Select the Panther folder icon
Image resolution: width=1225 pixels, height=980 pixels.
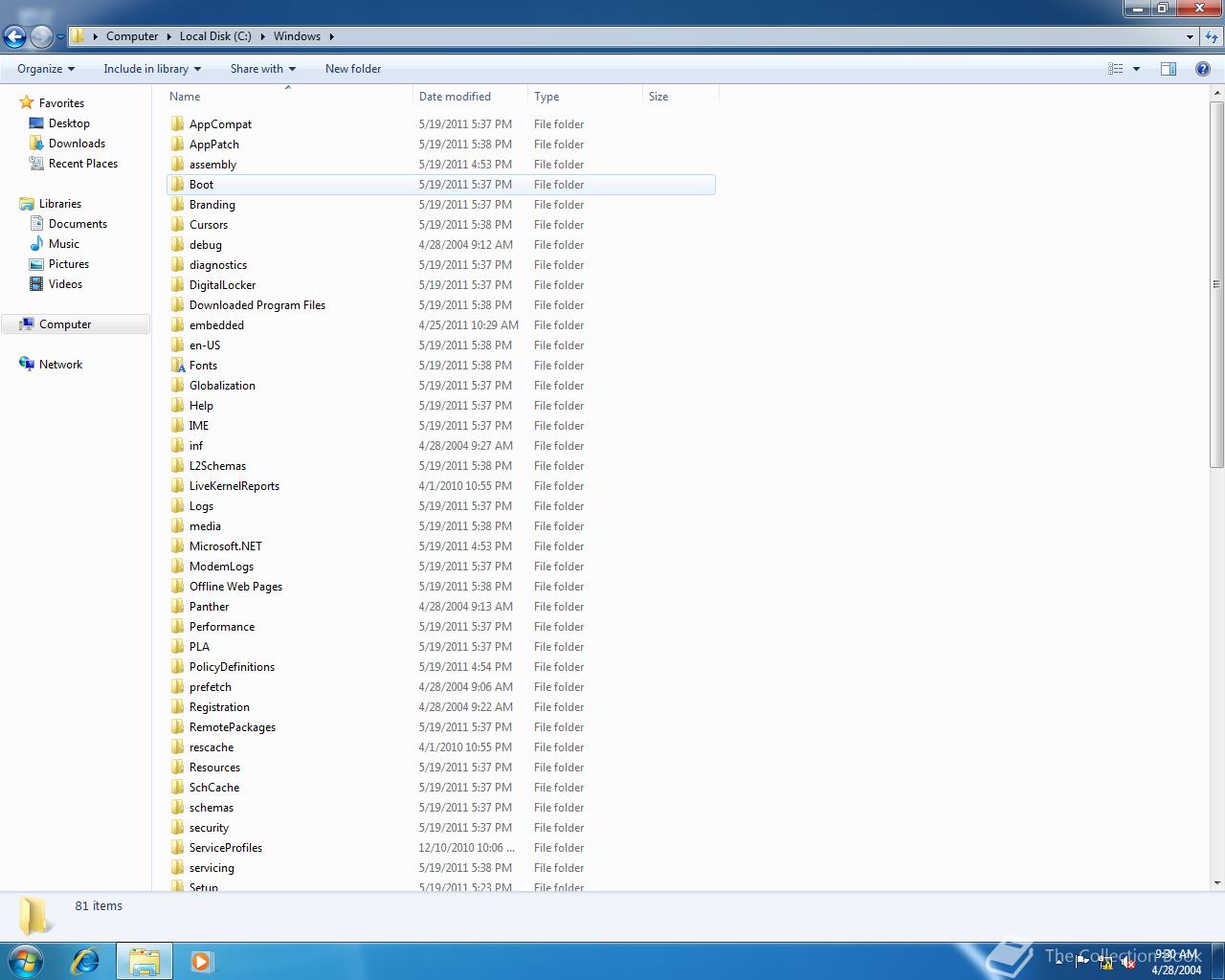point(177,607)
